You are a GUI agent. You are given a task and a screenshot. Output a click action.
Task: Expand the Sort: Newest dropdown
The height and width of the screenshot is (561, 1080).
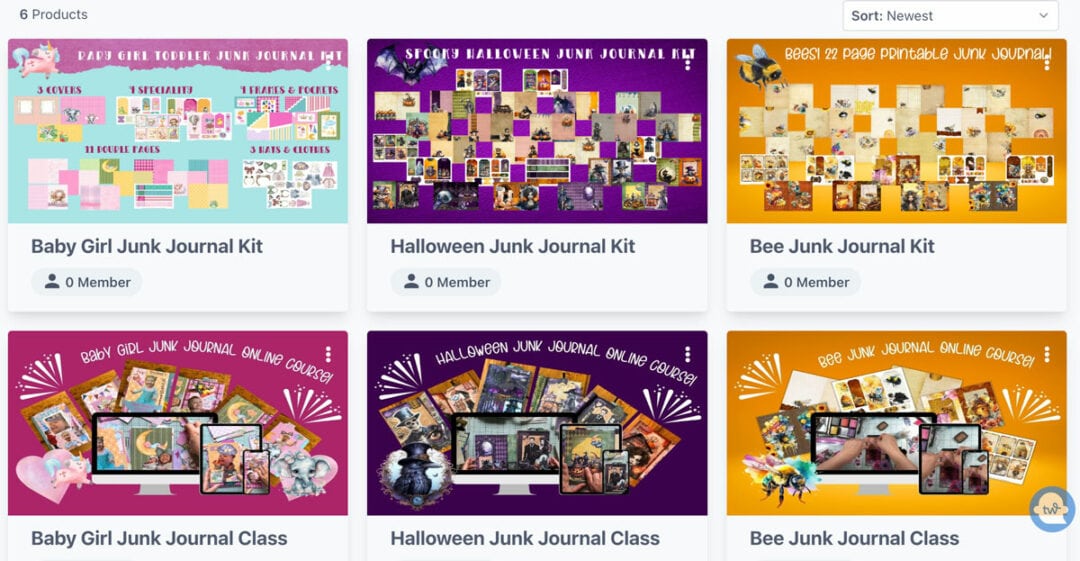951,15
